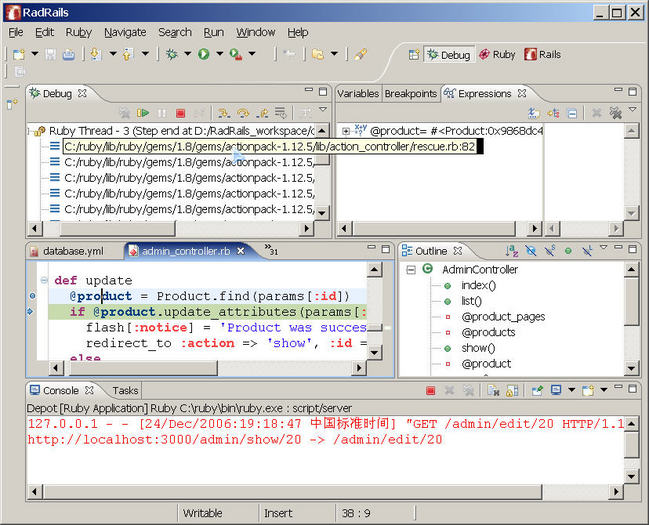Click the 38 : 9 cursor position status
Image resolution: width=649 pixels, height=525 pixels.
[x=356, y=513]
